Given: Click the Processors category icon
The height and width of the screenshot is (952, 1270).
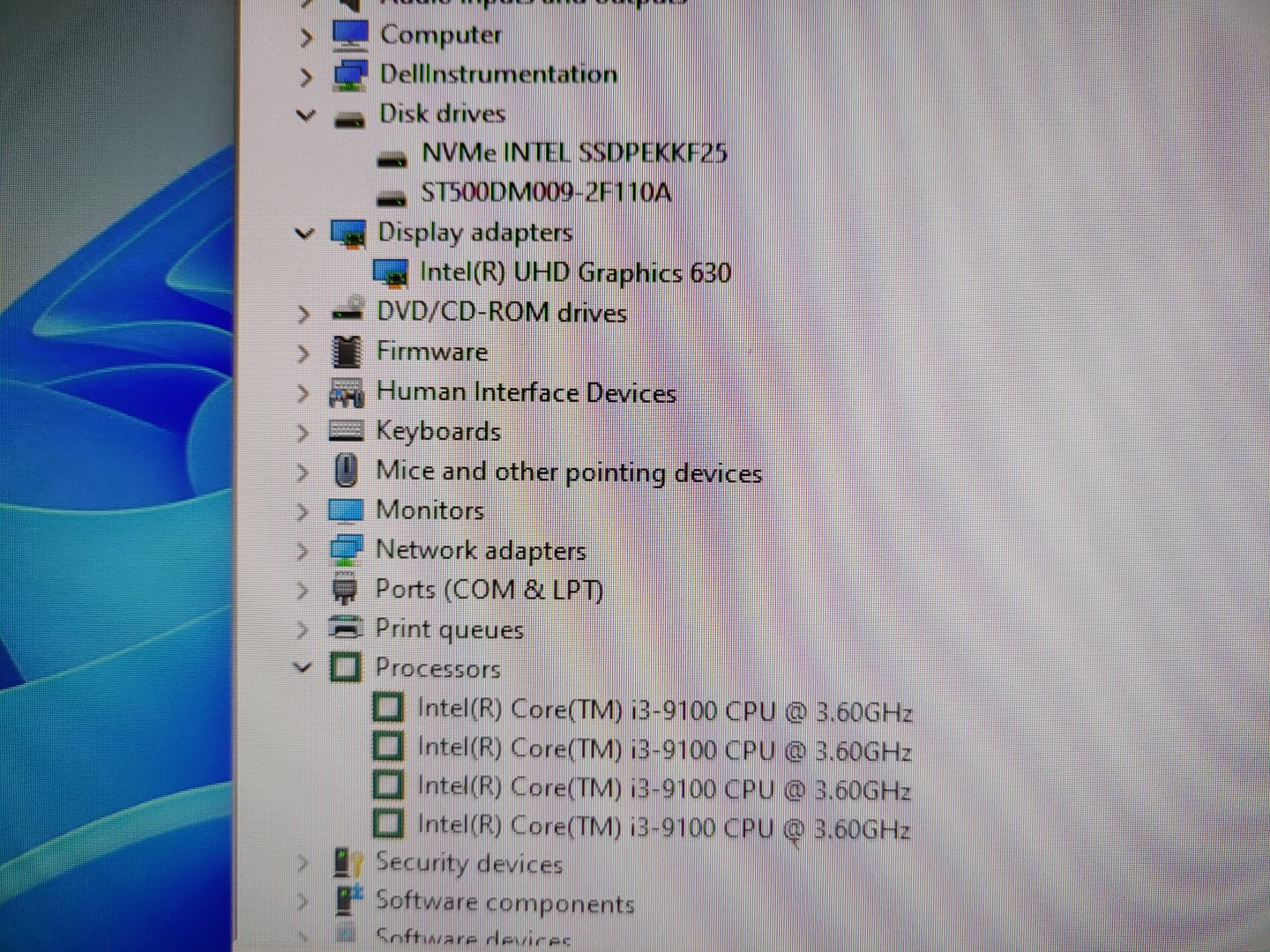Looking at the screenshot, I should tap(345, 667).
